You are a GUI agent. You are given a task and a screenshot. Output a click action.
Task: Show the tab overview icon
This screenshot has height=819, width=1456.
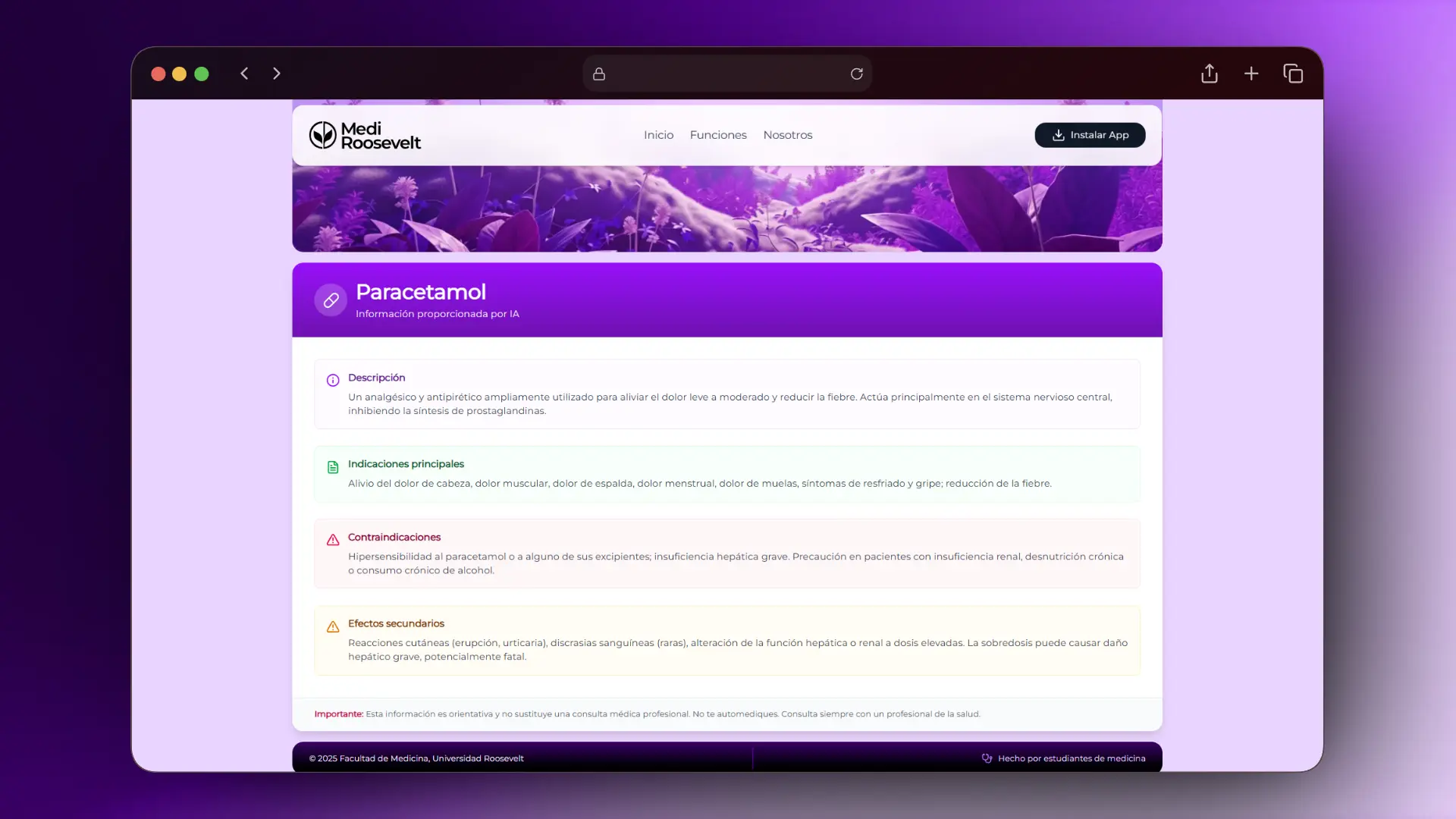tap(1293, 74)
